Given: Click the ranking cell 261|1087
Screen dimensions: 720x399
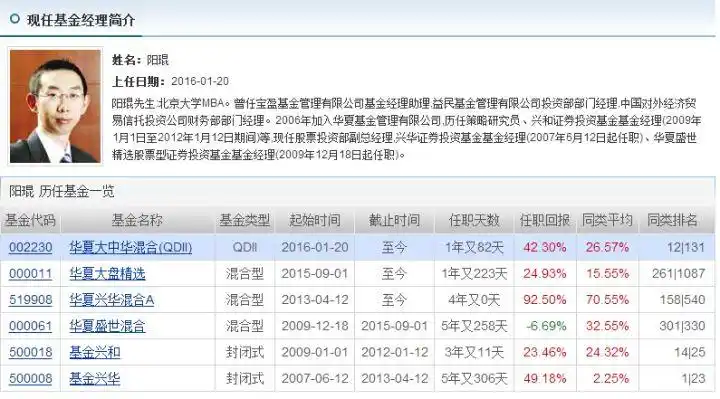Looking at the screenshot, I should click(679, 274).
